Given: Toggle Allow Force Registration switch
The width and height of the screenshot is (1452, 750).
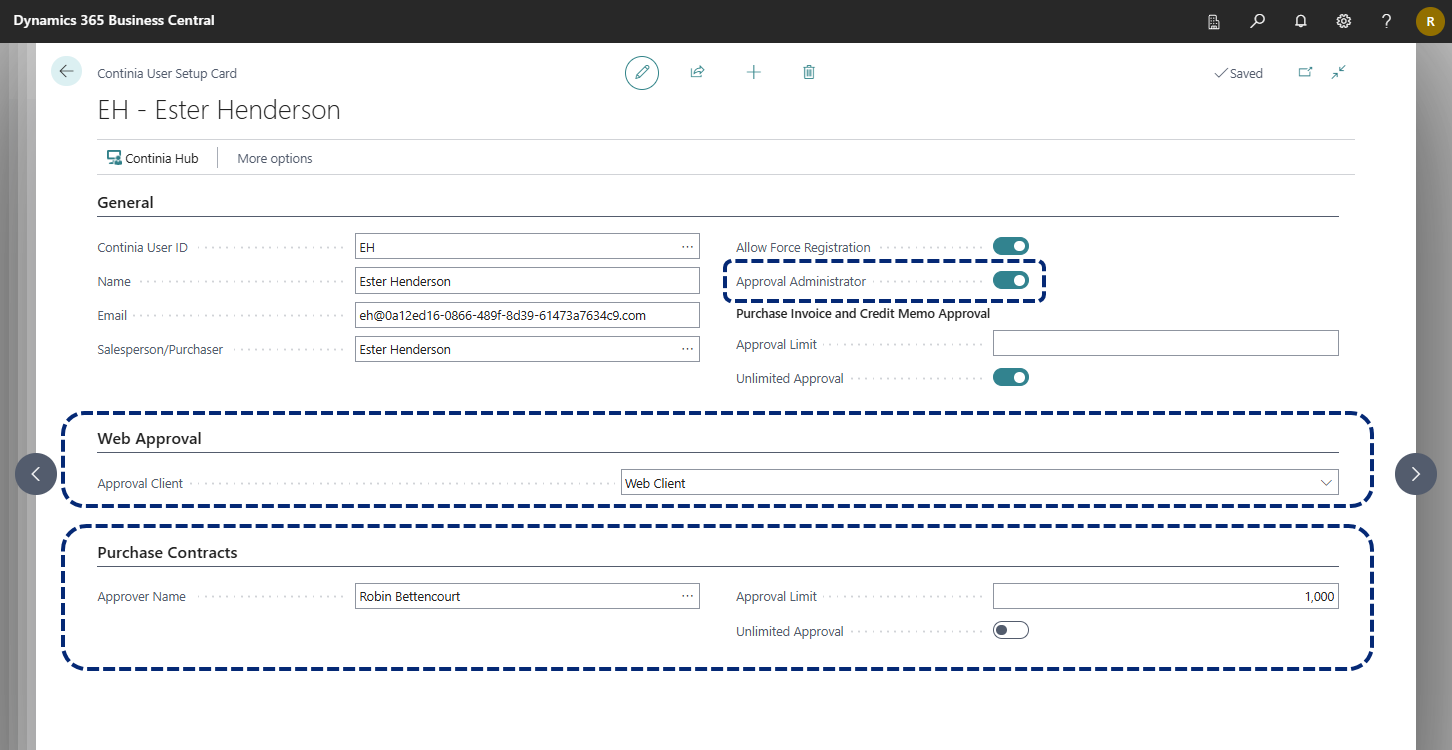Looking at the screenshot, I should 1011,246.
